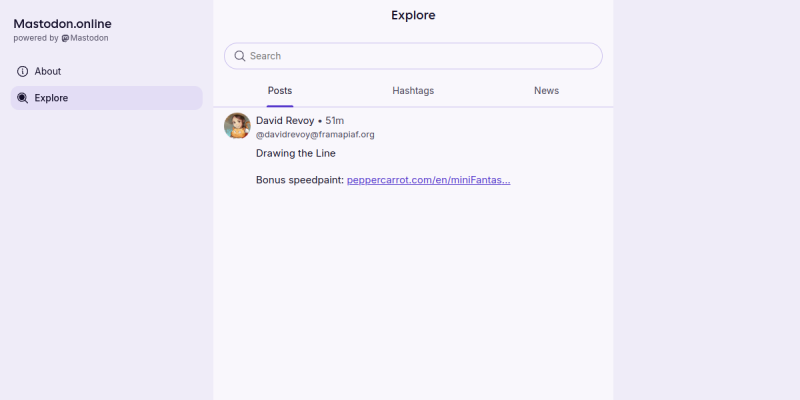Image resolution: width=800 pixels, height=400 pixels.
Task: Open the Mastodon.online site title
Action: click(x=62, y=24)
